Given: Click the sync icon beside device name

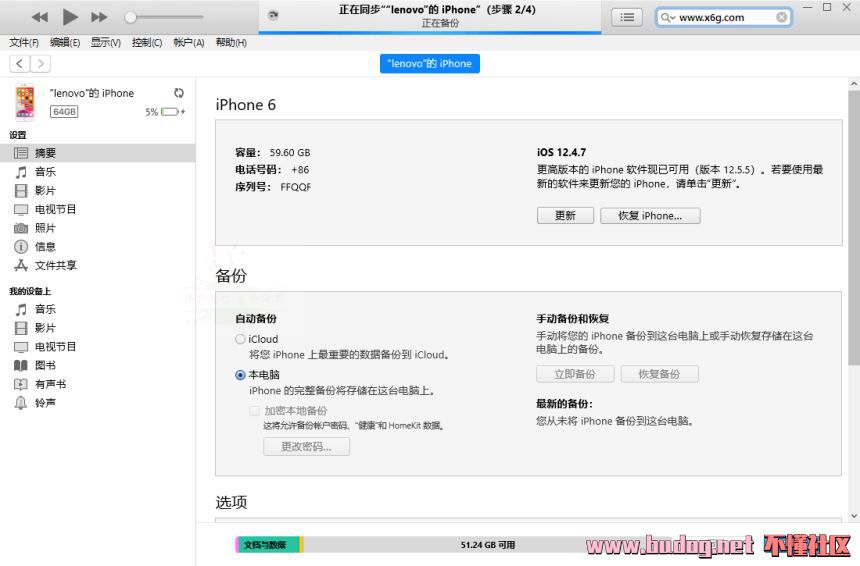Looking at the screenshot, I should tap(179, 93).
